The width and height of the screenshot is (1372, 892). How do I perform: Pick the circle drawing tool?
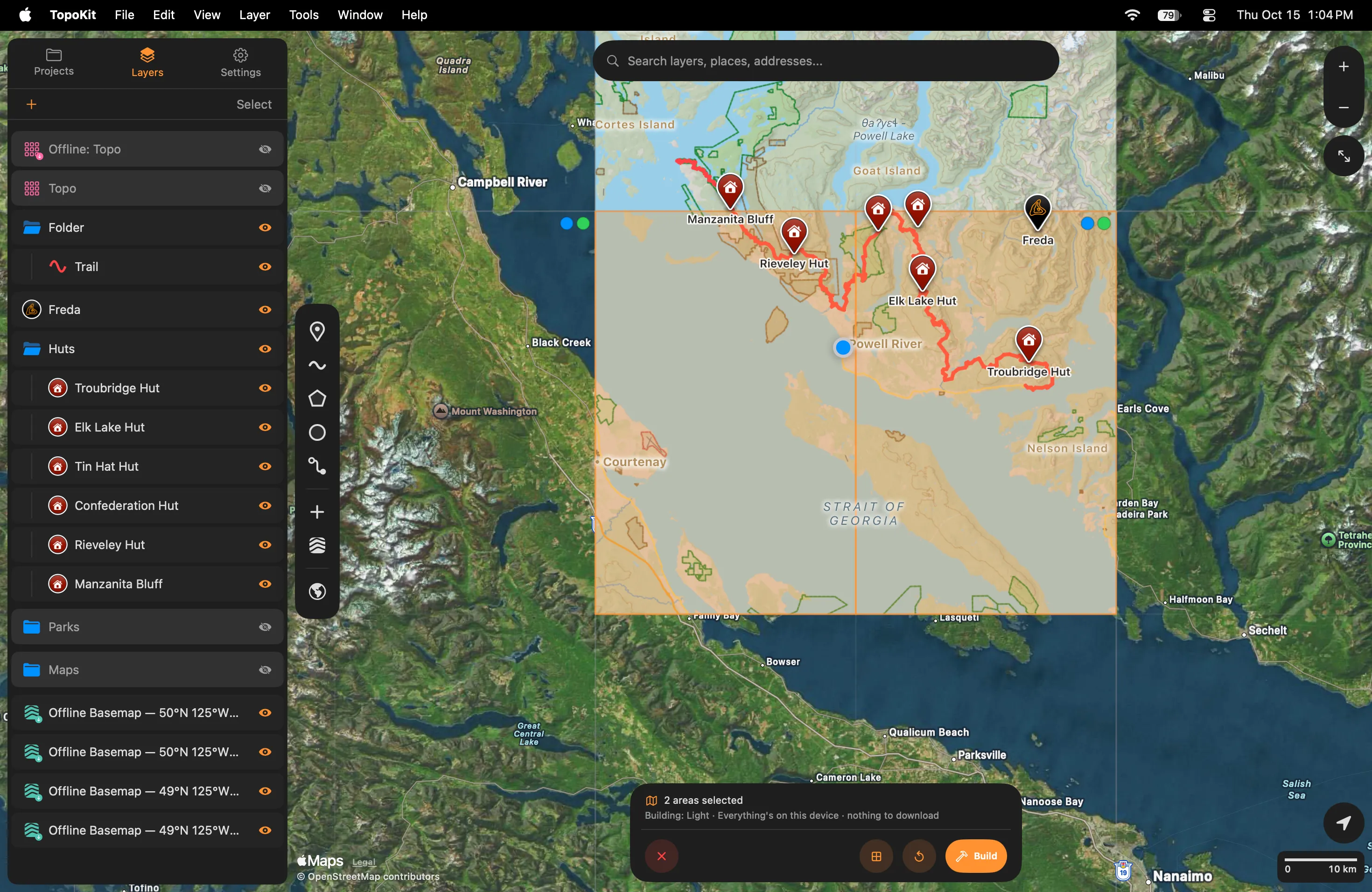pyautogui.click(x=317, y=433)
